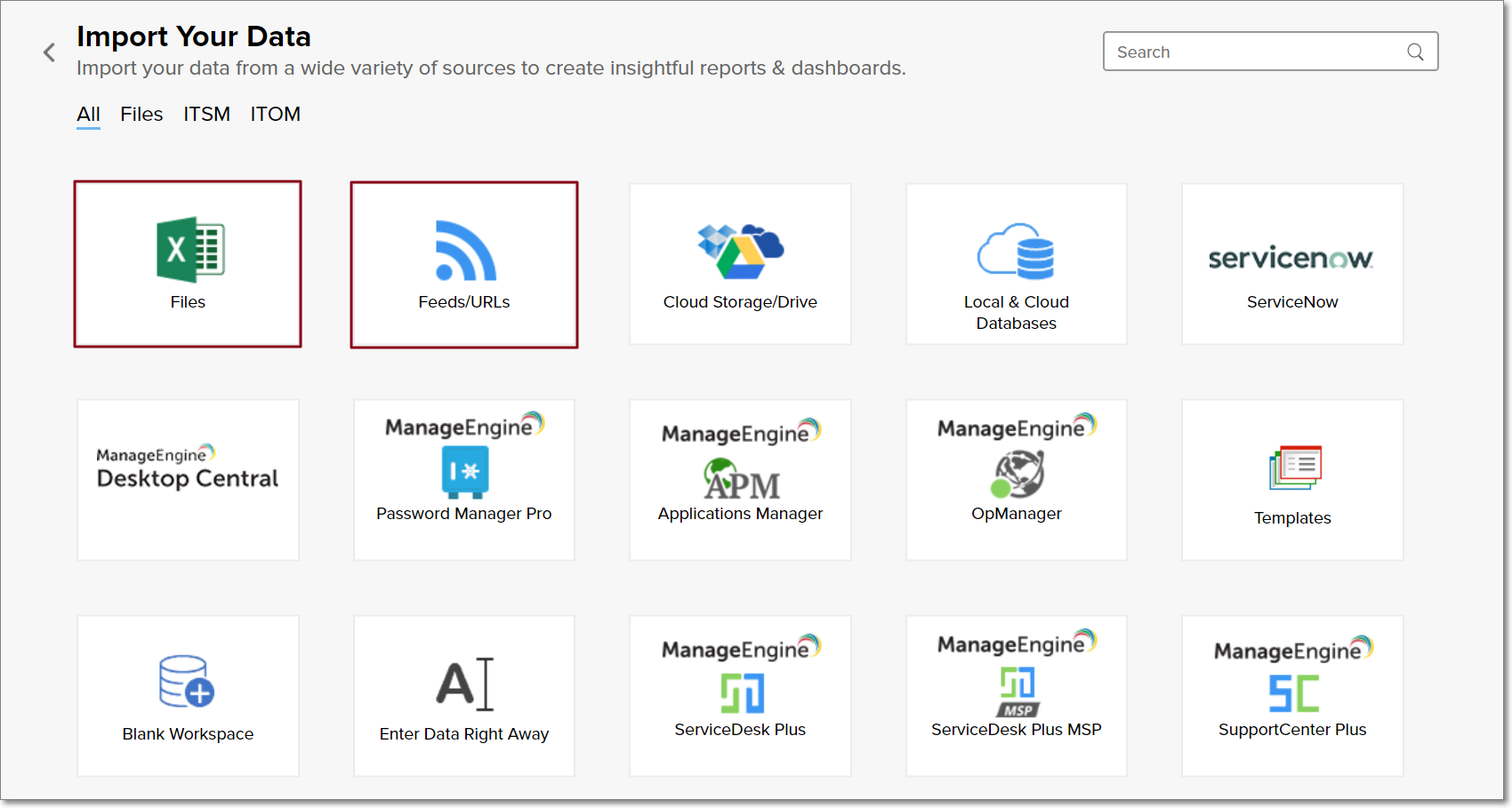Click the ServiceDesk Plus MSP label
This screenshot has height=808, width=1512.
1017,730
